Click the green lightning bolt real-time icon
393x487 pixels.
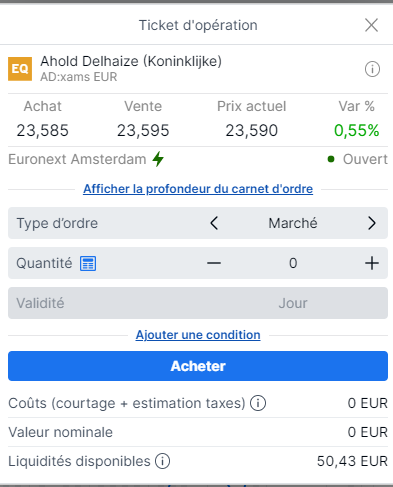158,159
